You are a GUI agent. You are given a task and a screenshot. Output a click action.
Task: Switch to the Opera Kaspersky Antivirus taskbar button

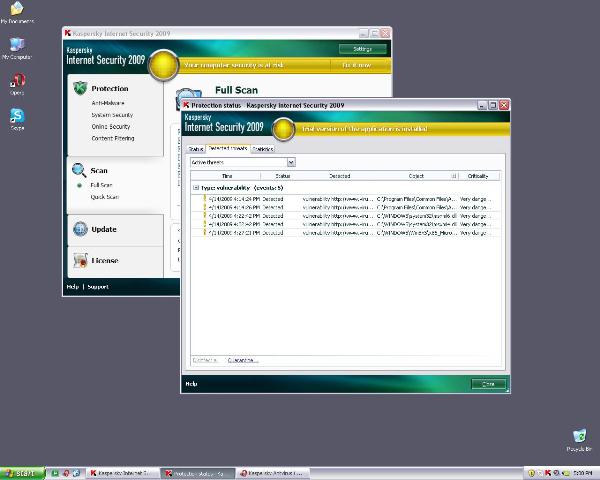point(273,473)
